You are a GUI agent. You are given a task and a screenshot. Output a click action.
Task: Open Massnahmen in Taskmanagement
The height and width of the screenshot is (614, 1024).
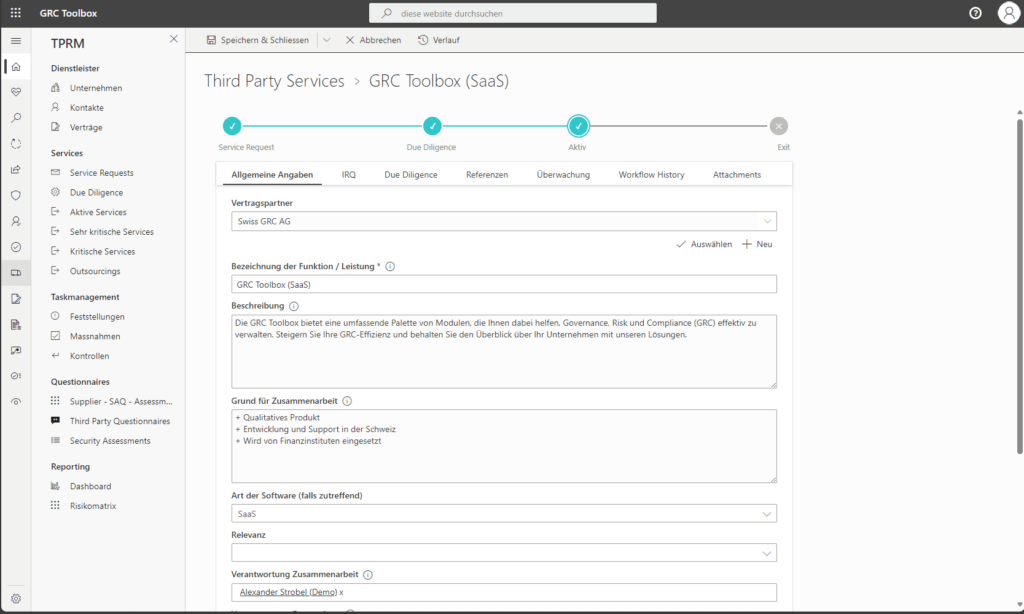tap(95, 336)
